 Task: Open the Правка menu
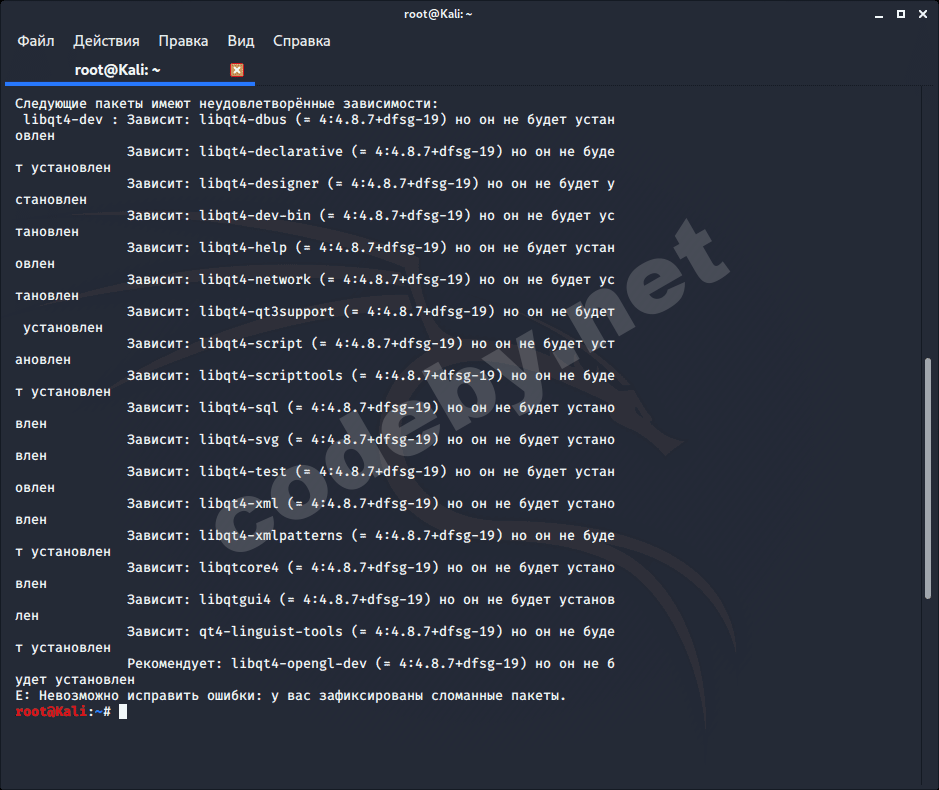[x=183, y=41]
